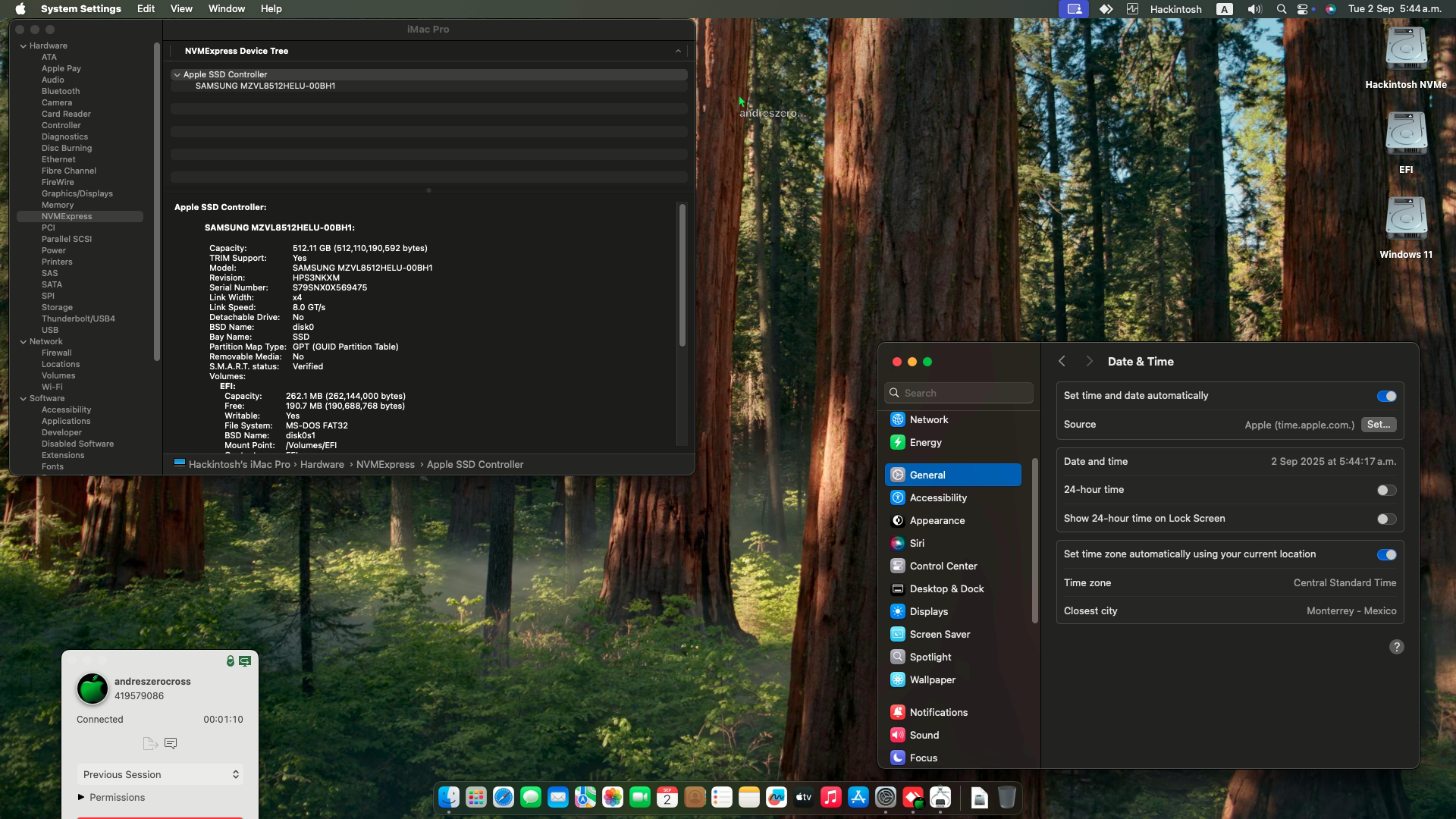The width and height of the screenshot is (1456, 819).
Task: Open Music app from the Dock
Action: pos(830,797)
